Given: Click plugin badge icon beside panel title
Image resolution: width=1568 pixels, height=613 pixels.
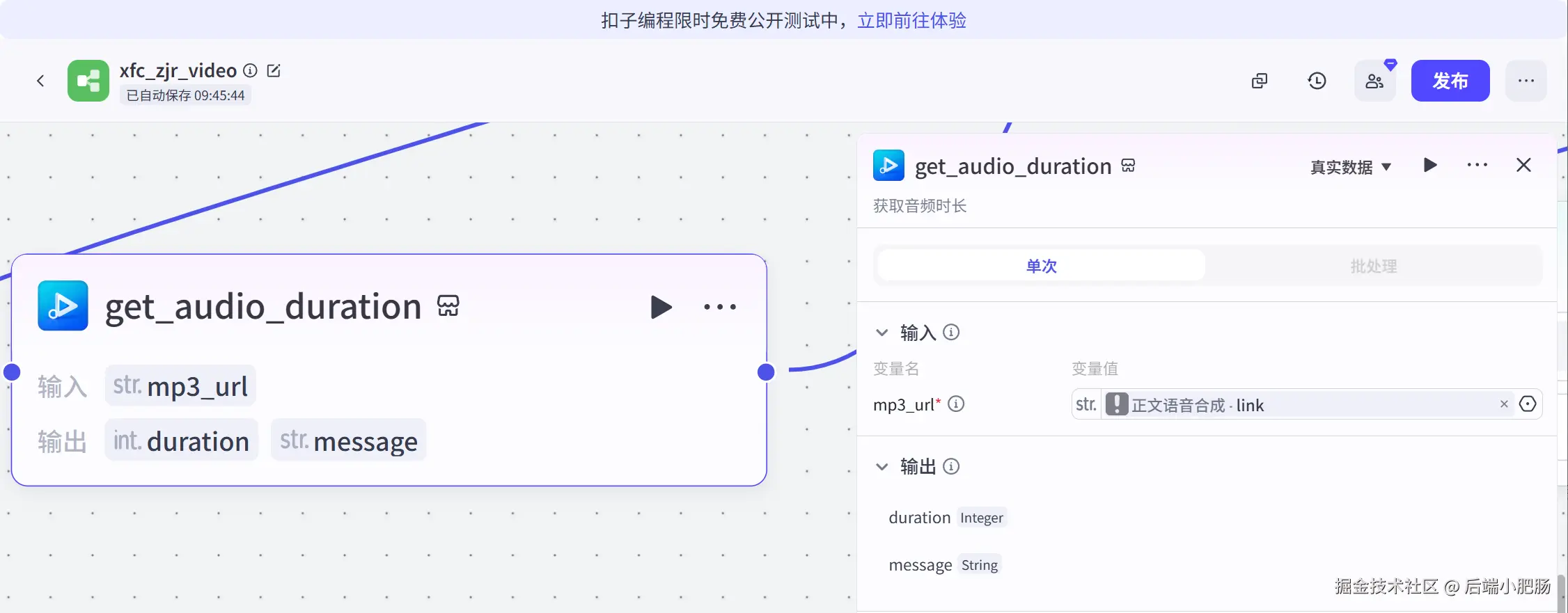Looking at the screenshot, I should pos(1128,166).
